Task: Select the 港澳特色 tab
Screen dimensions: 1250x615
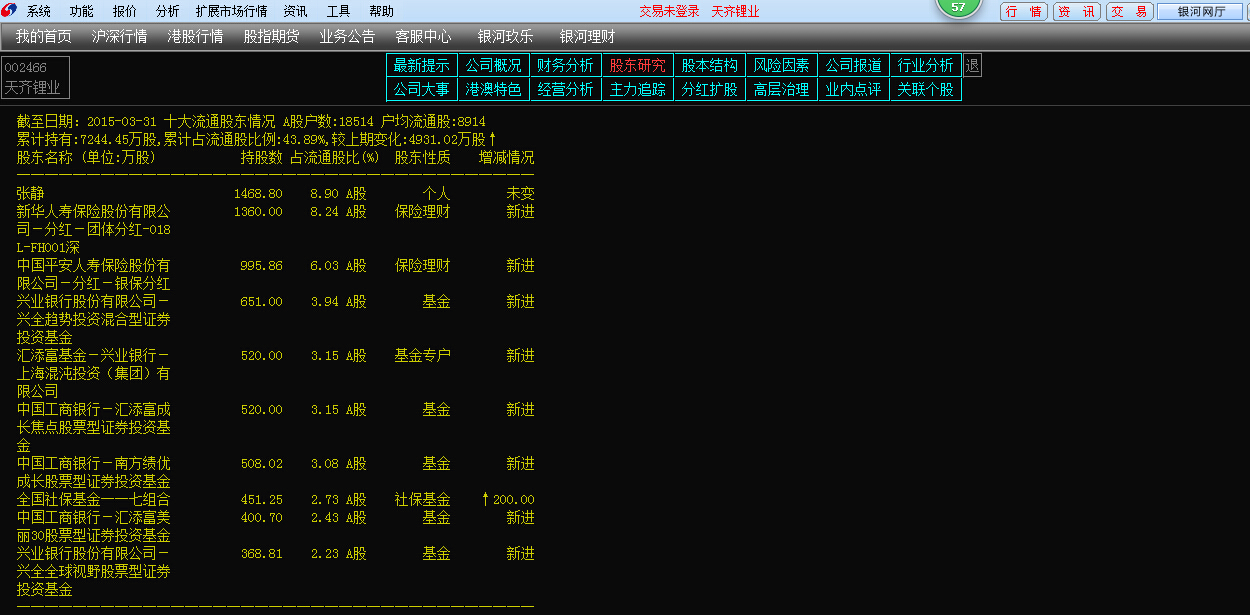Action: (x=494, y=89)
